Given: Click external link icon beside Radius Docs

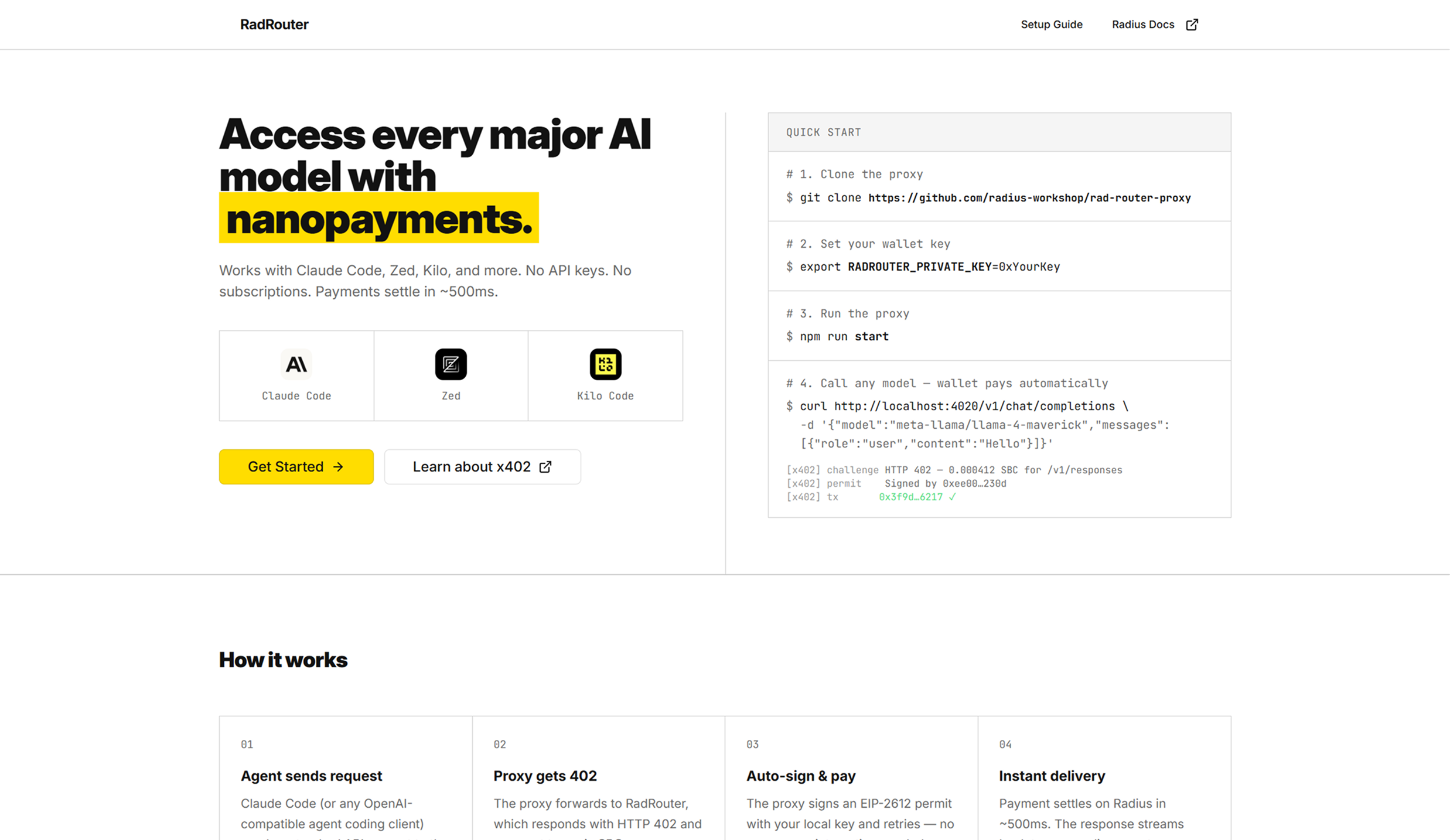Looking at the screenshot, I should [x=1192, y=25].
